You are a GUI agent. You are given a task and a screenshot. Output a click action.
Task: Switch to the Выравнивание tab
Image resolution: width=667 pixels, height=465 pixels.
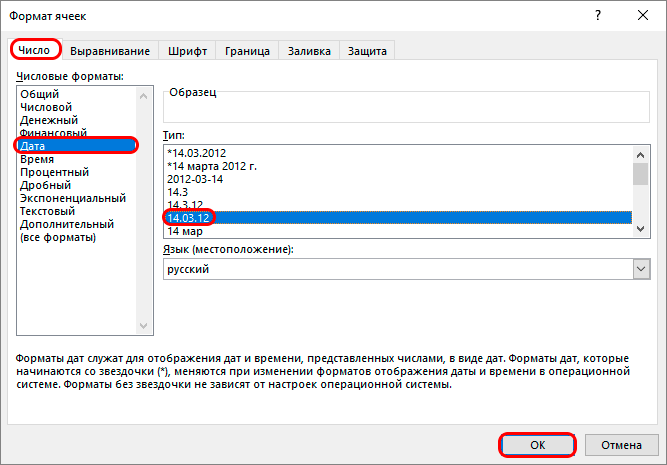[x=110, y=51]
